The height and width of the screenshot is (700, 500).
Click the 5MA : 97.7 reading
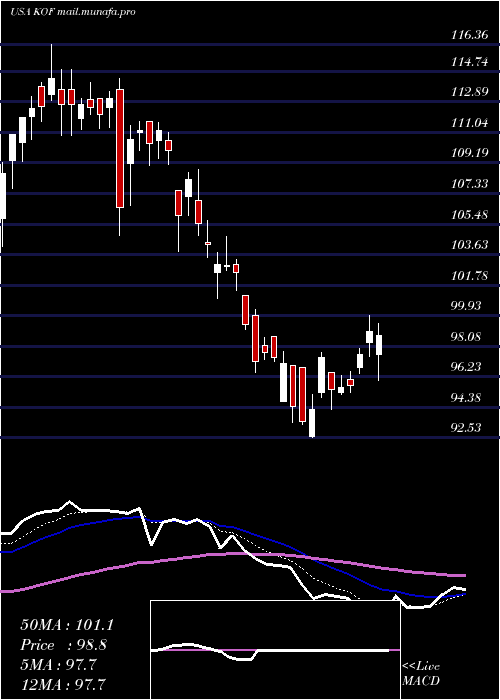coord(58,665)
